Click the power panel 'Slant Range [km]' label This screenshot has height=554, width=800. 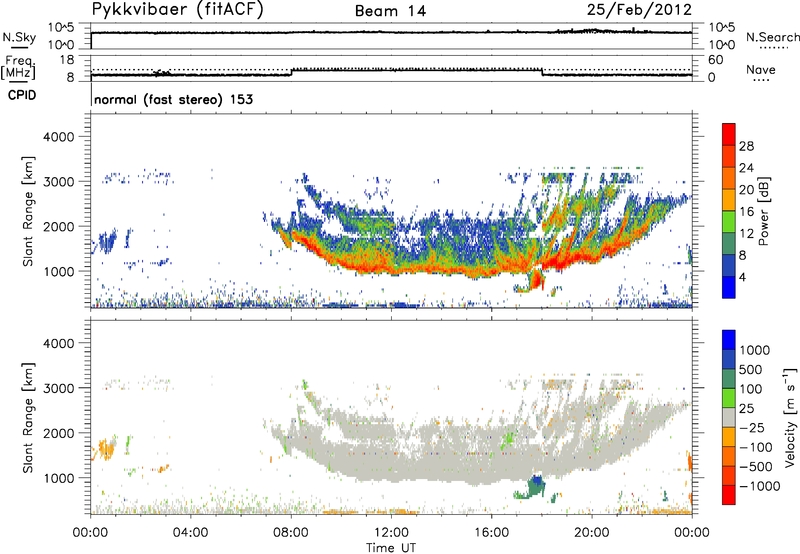coord(29,211)
